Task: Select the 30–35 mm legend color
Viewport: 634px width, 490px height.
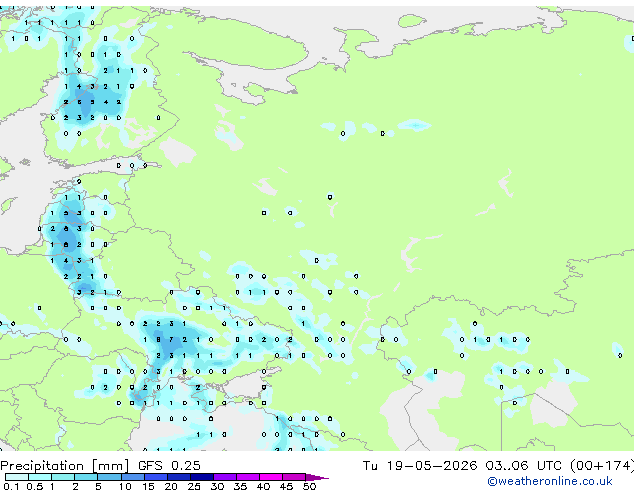Action: point(225,477)
